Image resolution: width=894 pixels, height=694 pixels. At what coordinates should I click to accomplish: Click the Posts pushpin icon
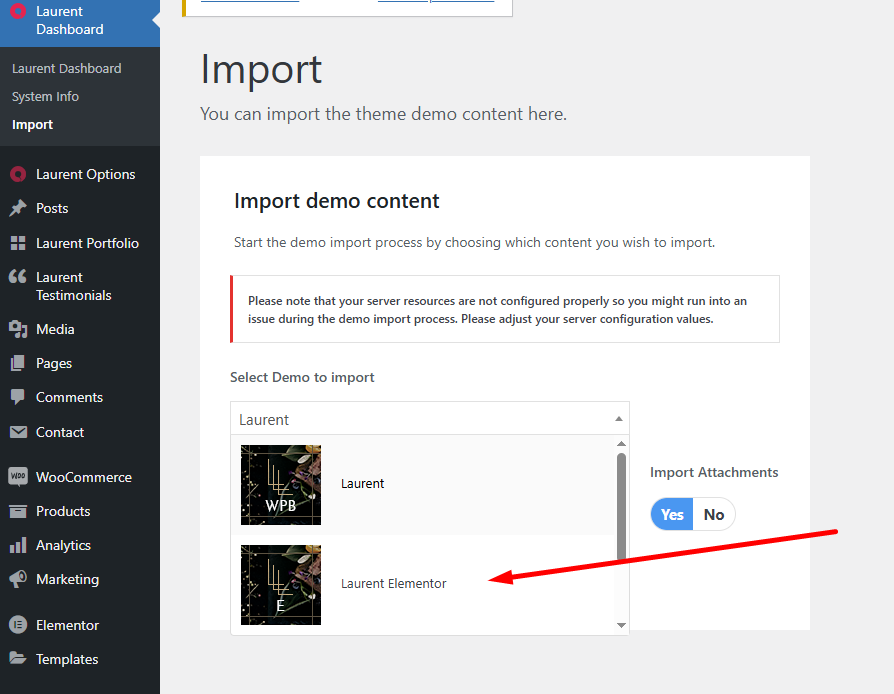(18, 209)
